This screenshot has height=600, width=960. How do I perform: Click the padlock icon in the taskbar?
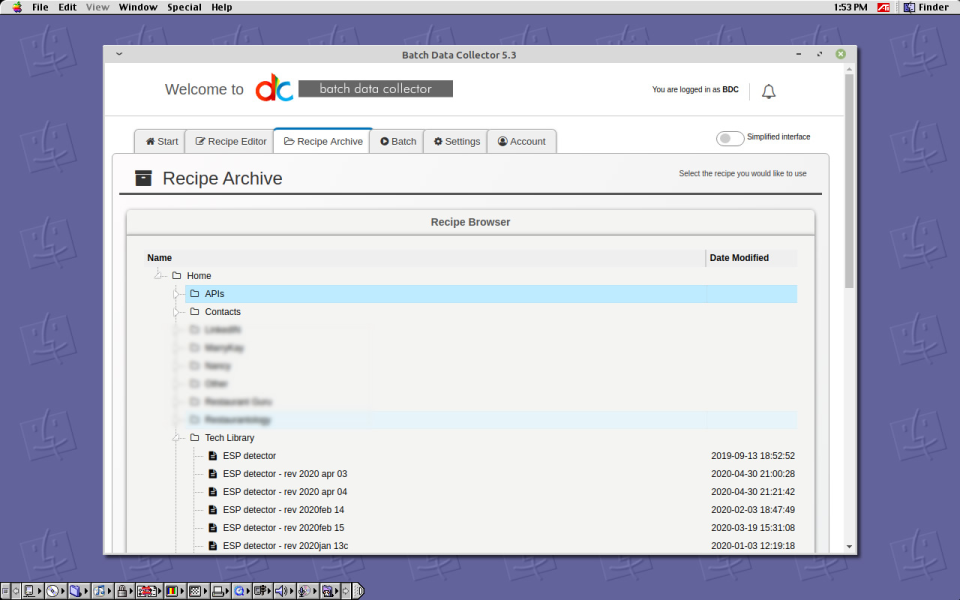[124, 590]
